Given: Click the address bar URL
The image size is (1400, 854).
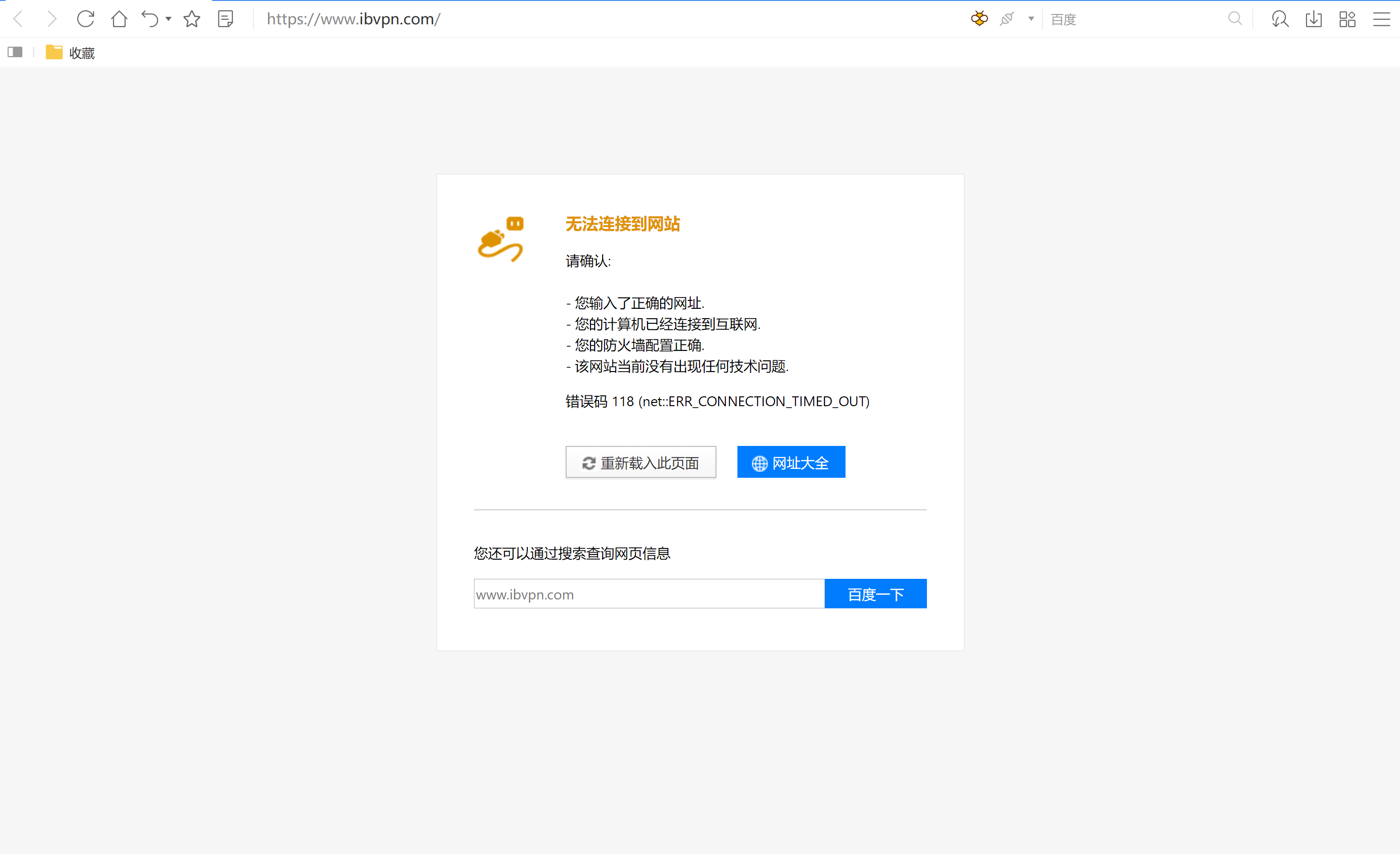Looking at the screenshot, I should coord(353,19).
